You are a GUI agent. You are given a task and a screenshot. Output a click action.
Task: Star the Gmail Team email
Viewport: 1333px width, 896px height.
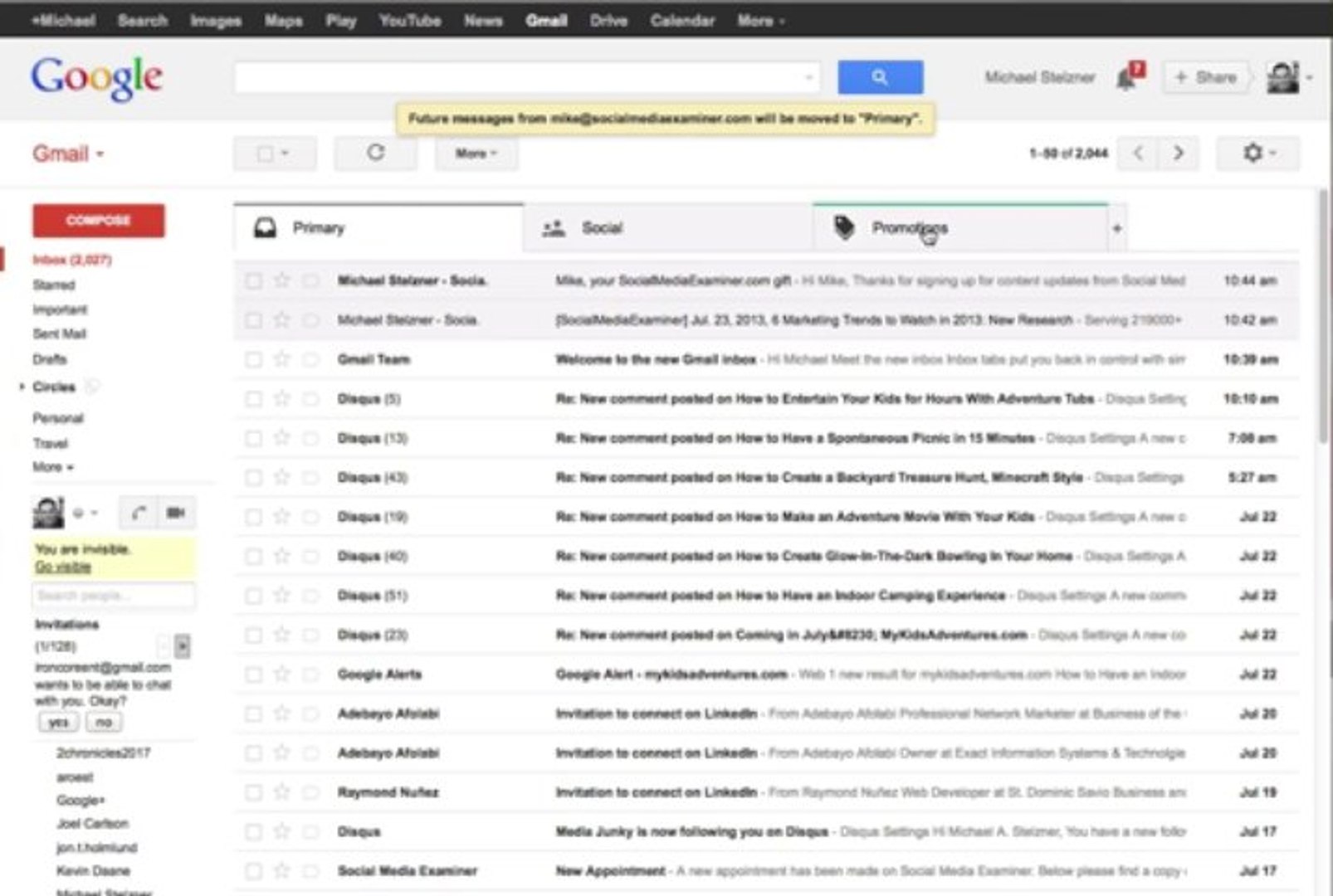point(281,359)
